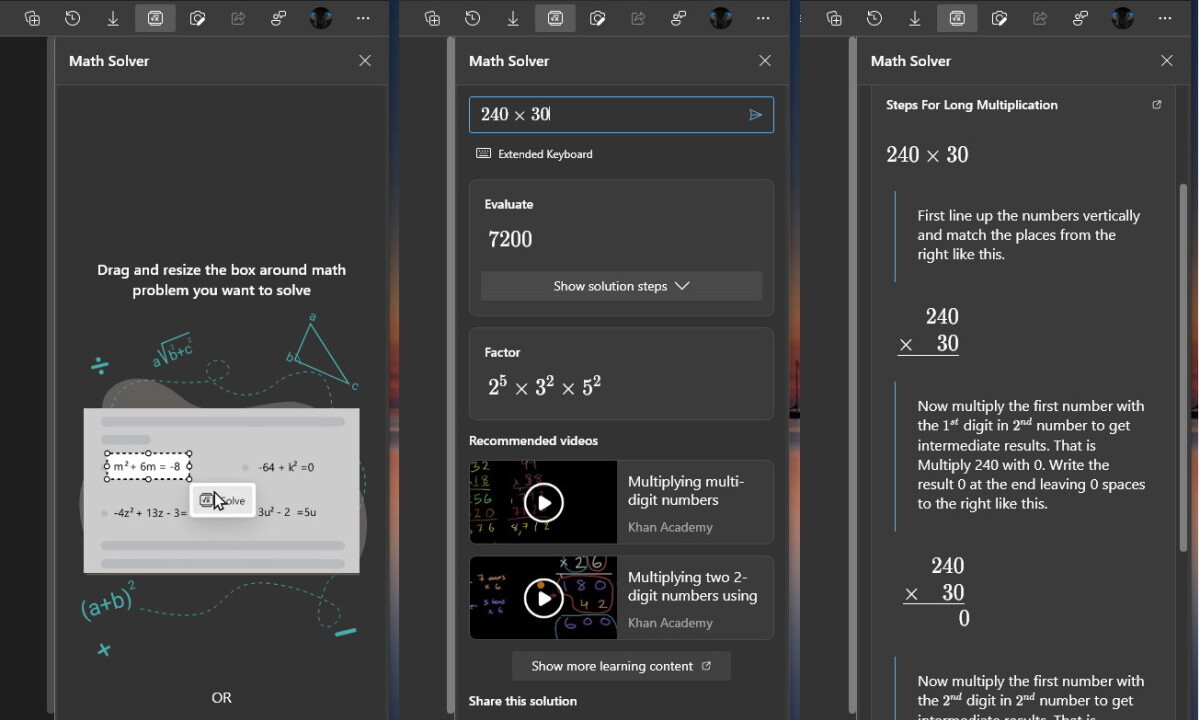Toggle Math Solver icon above the input panel
1200x720 pixels.
click(556, 18)
